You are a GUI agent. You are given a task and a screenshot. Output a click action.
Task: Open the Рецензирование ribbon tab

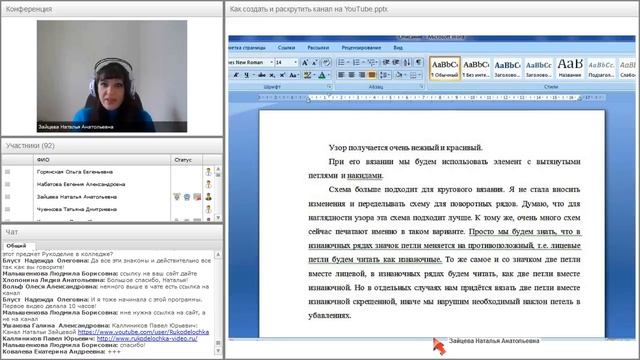(361, 48)
